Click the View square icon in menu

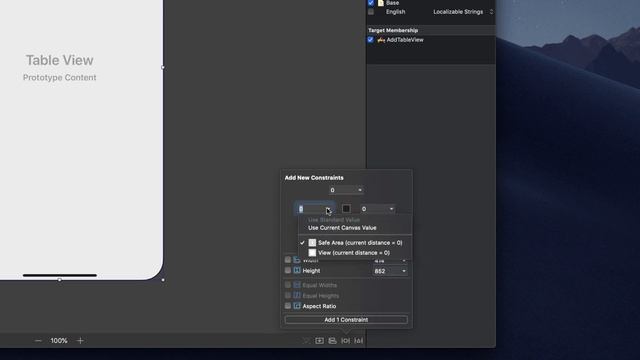312,253
